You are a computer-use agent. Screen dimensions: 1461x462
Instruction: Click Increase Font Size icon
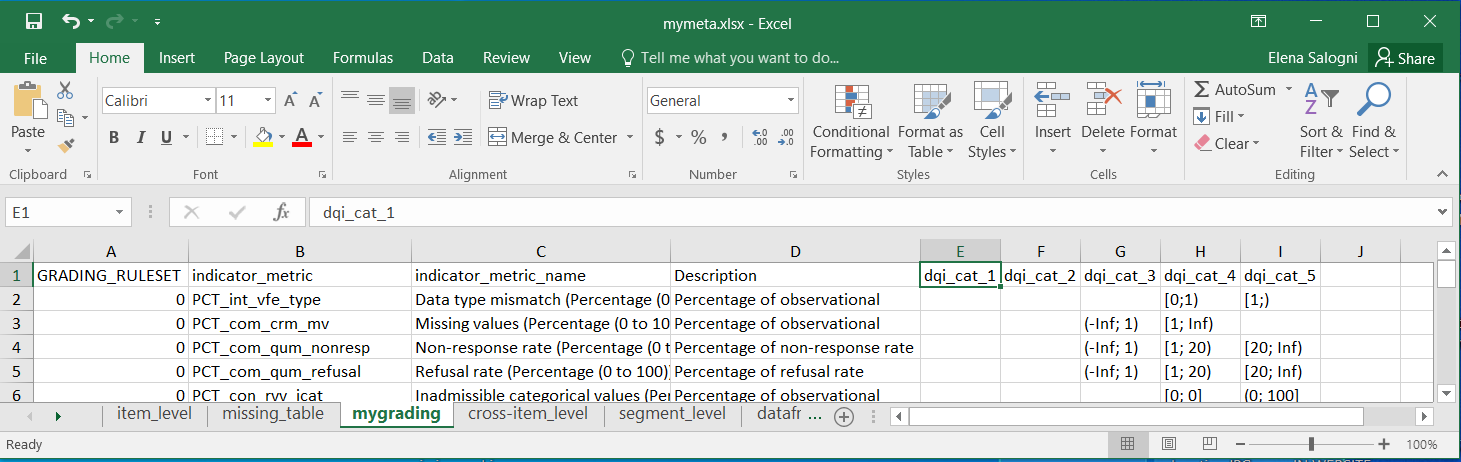pyautogui.click(x=290, y=101)
